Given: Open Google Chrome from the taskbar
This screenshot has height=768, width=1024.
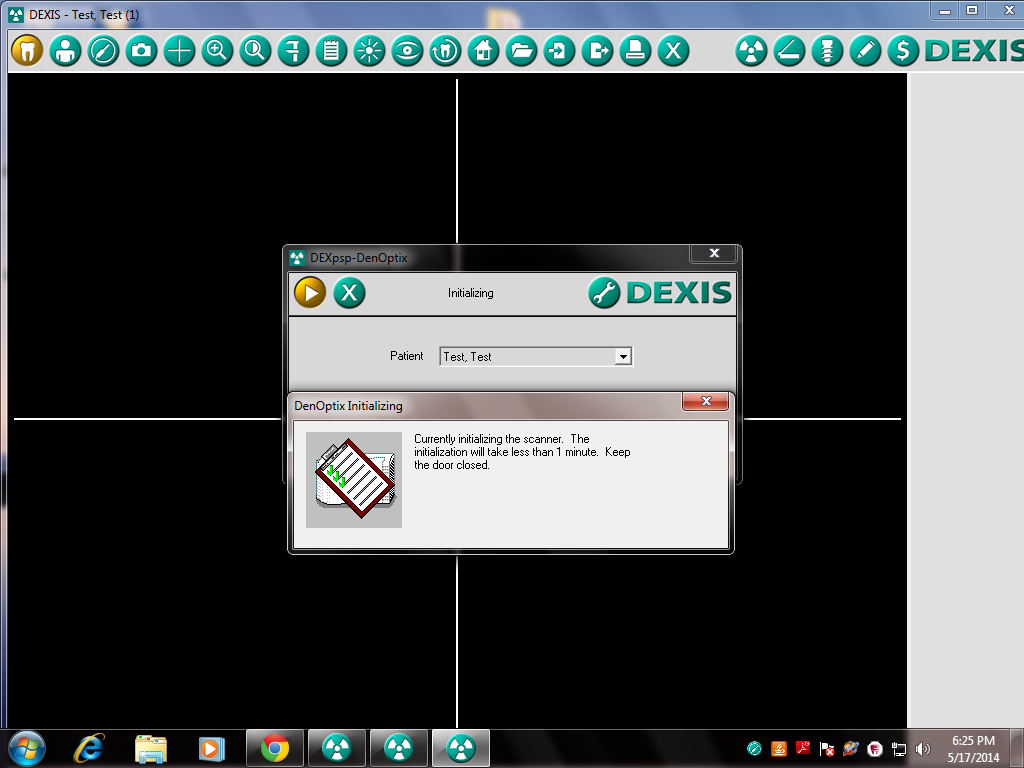Looking at the screenshot, I should [x=275, y=748].
